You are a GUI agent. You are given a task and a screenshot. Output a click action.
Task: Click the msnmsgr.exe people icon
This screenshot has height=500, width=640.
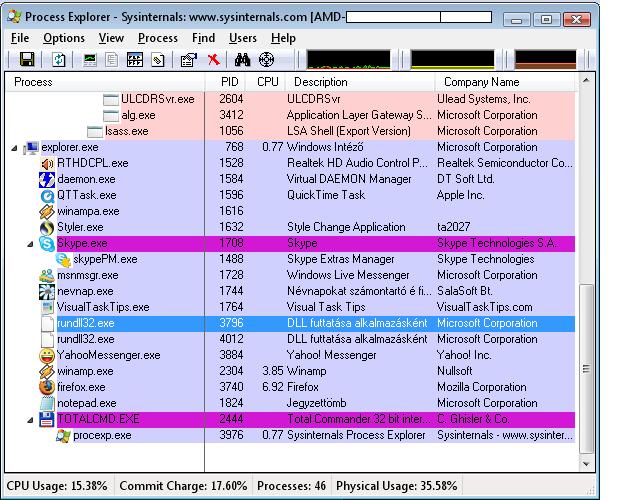(x=47, y=276)
